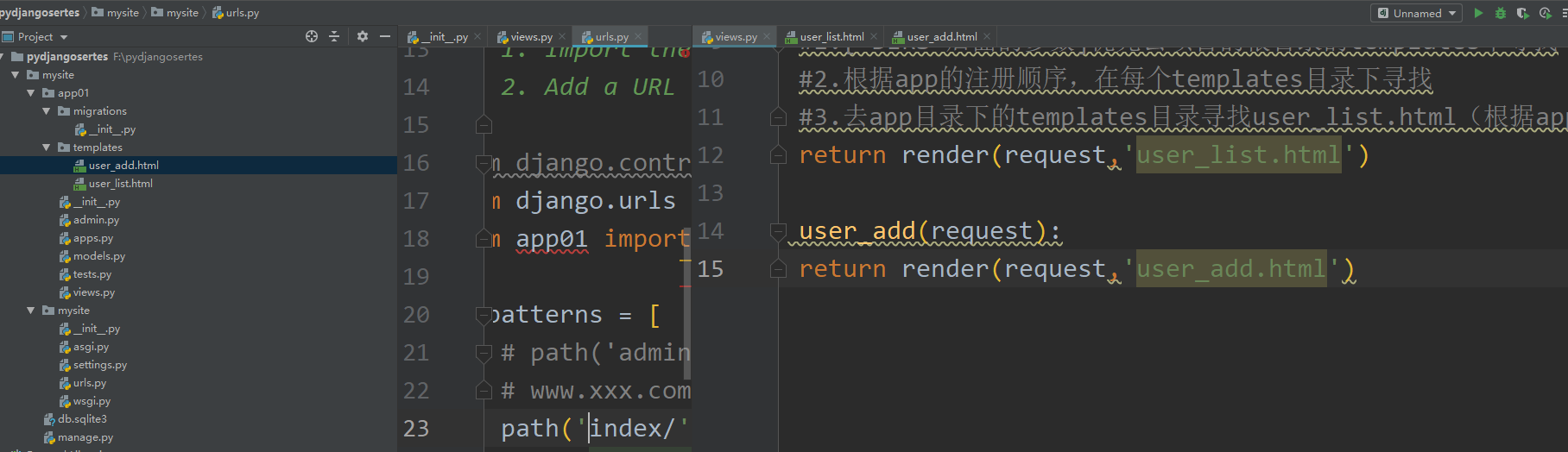The height and width of the screenshot is (452, 1568).
Task: Select urls.py in the project tree
Action: (x=90, y=383)
